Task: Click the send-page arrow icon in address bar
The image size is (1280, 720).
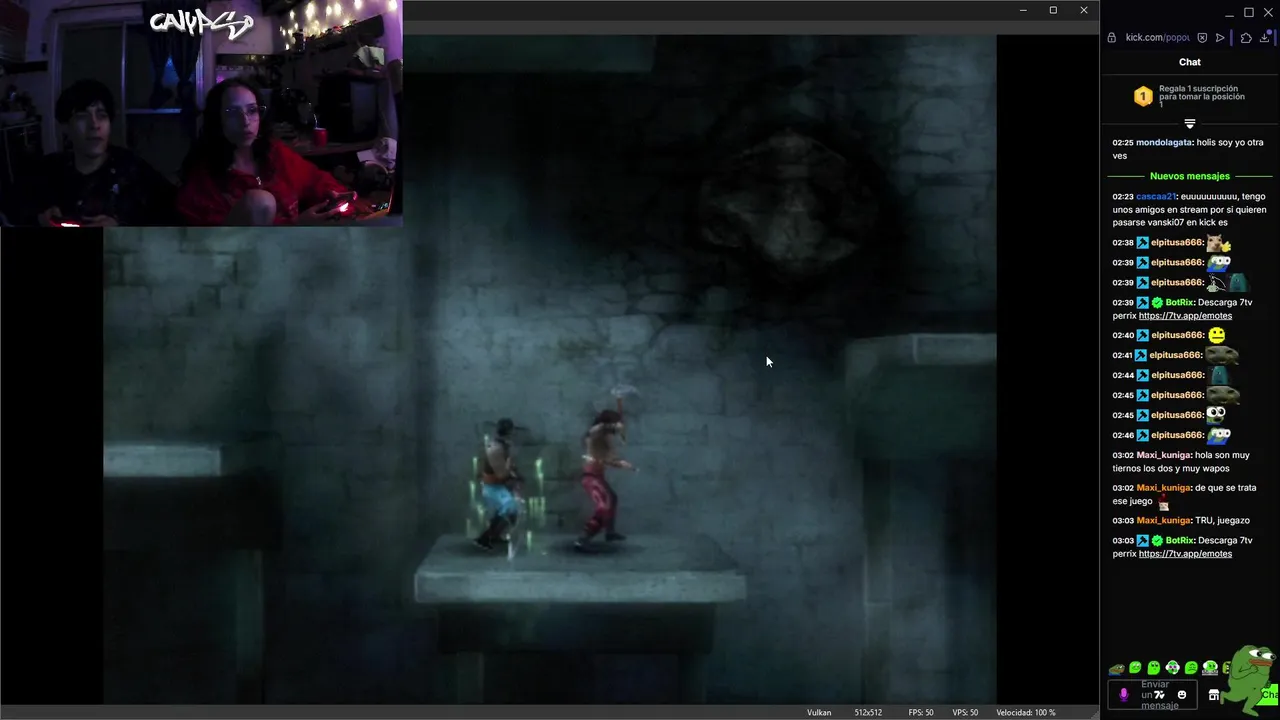Action: [1220, 38]
